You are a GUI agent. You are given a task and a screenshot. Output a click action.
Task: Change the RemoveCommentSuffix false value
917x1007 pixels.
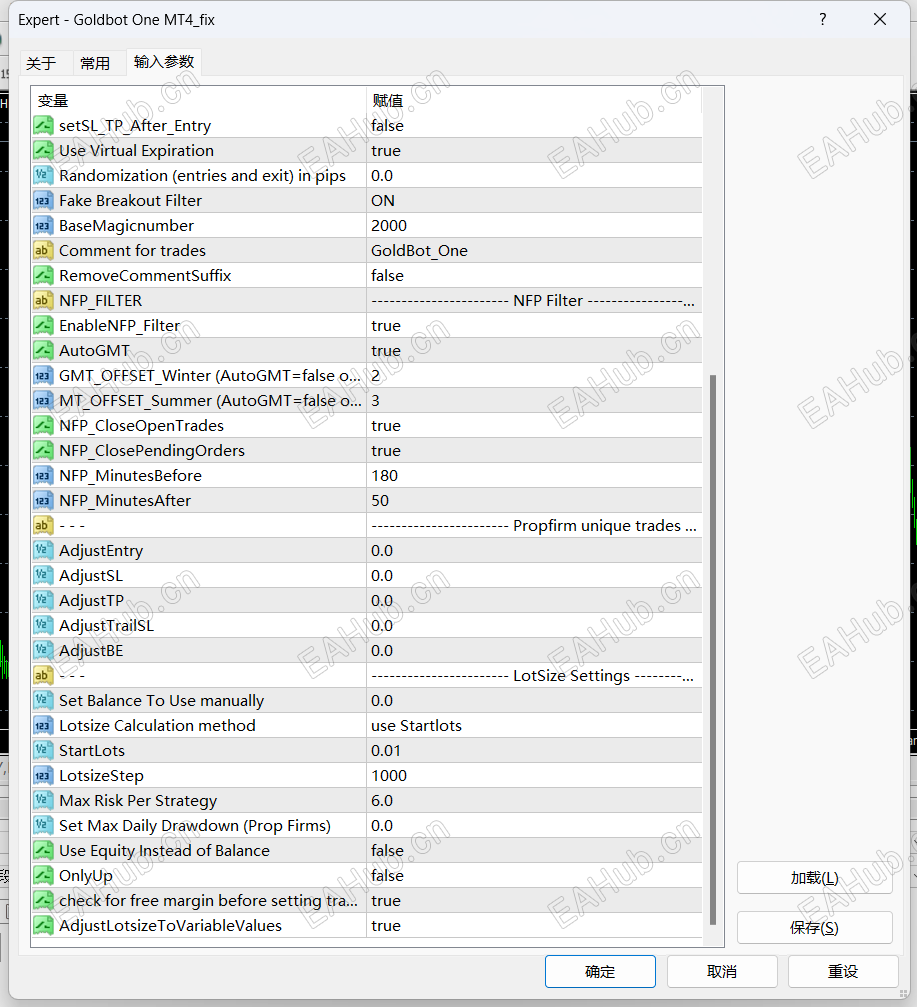pos(534,276)
